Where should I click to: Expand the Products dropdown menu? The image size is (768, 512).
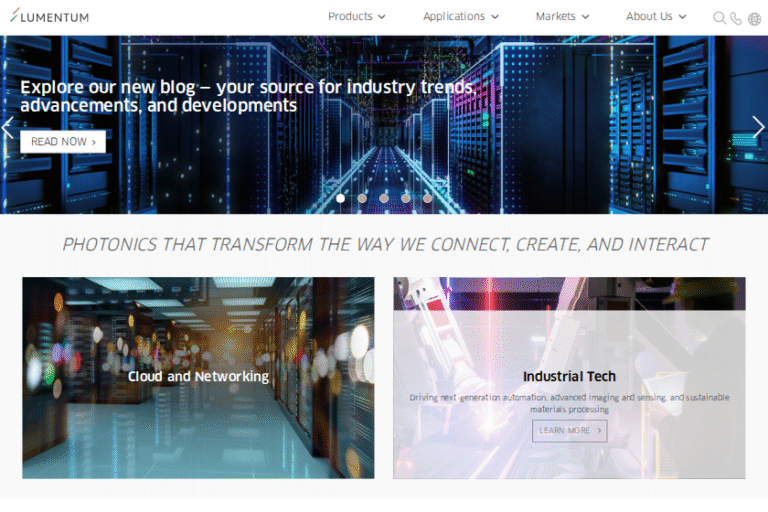click(x=356, y=17)
